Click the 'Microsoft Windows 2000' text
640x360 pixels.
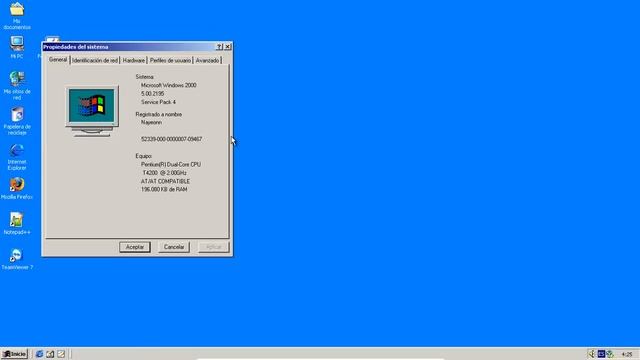click(169, 85)
